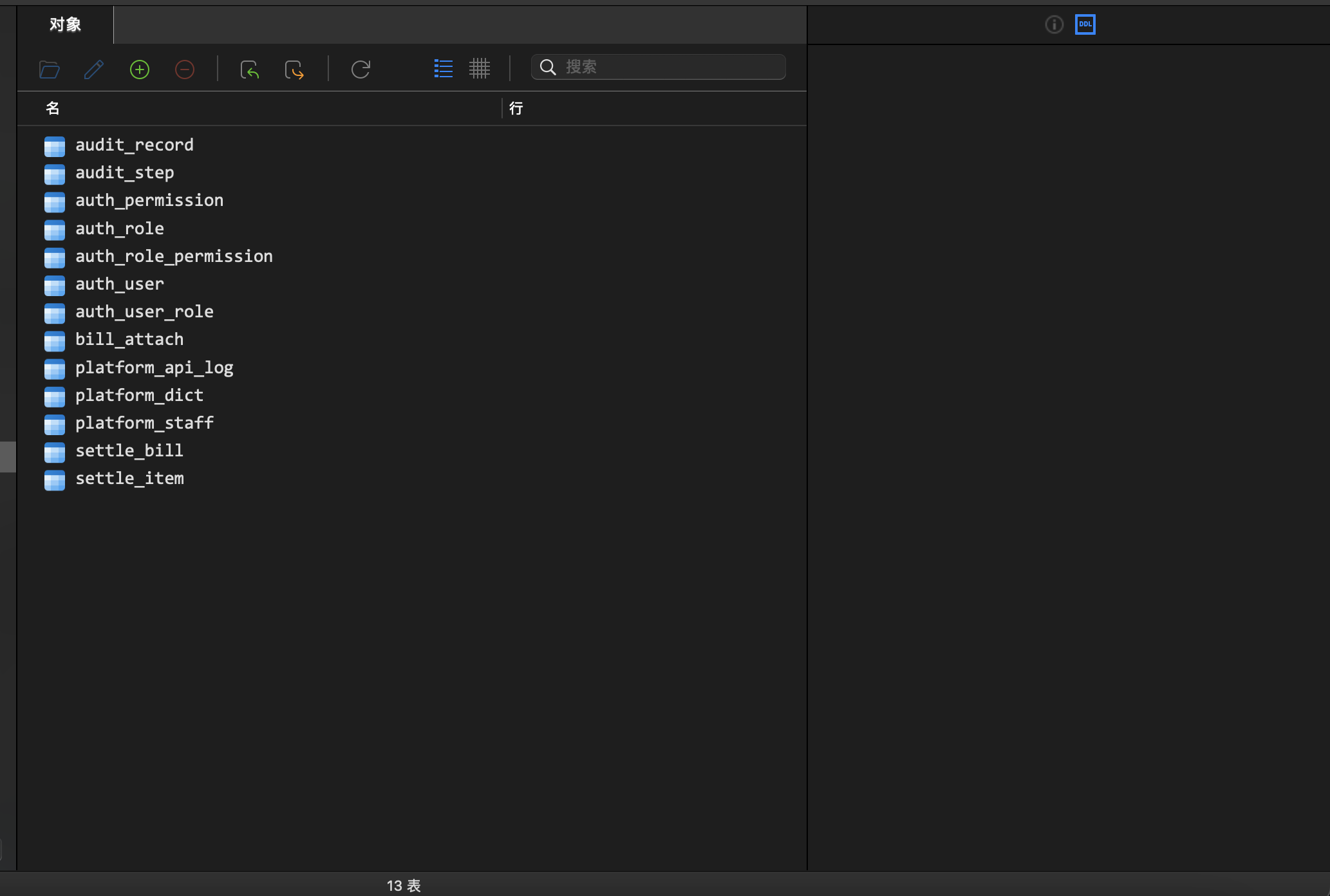Open a table with the folder icon
The image size is (1330, 896).
[49, 69]
